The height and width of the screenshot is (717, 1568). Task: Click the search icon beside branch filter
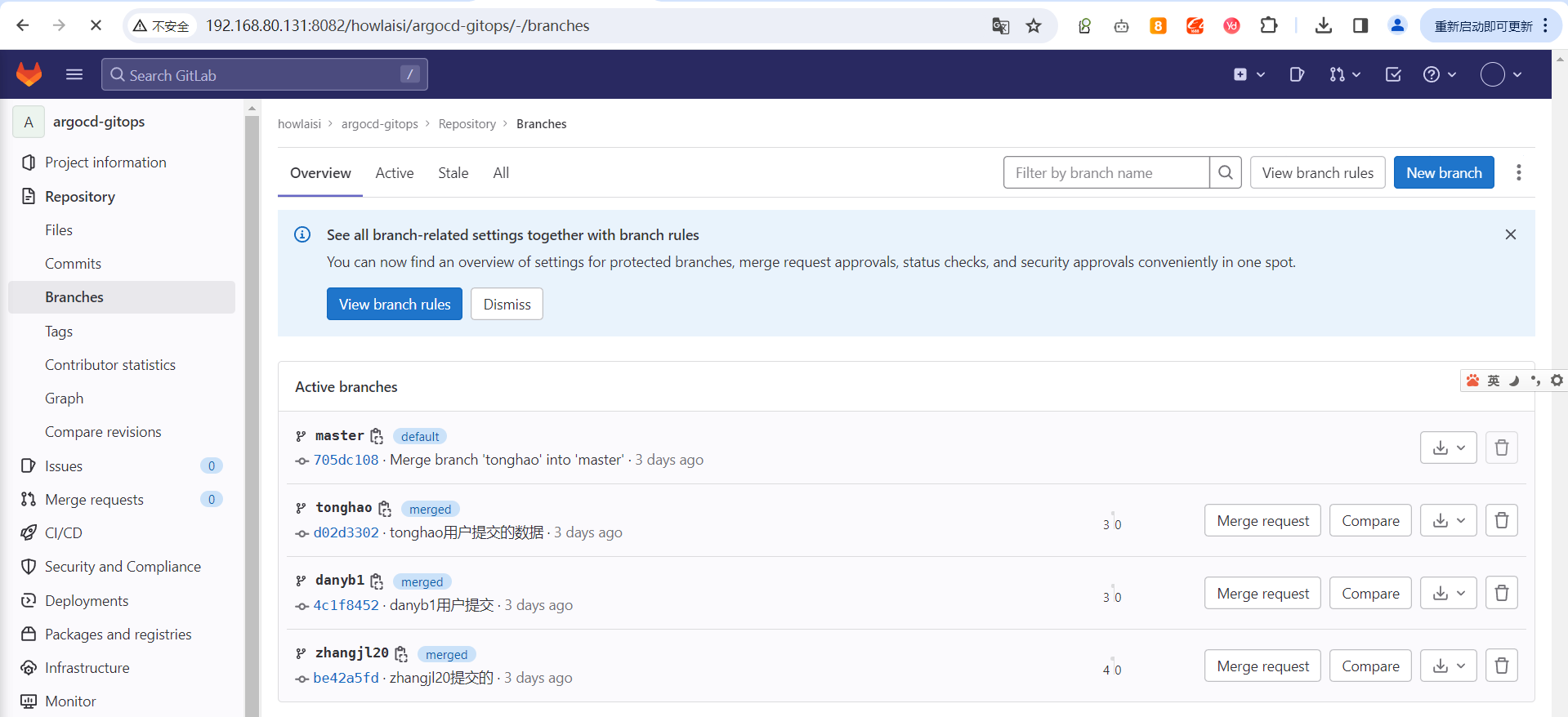point(1225,172)
